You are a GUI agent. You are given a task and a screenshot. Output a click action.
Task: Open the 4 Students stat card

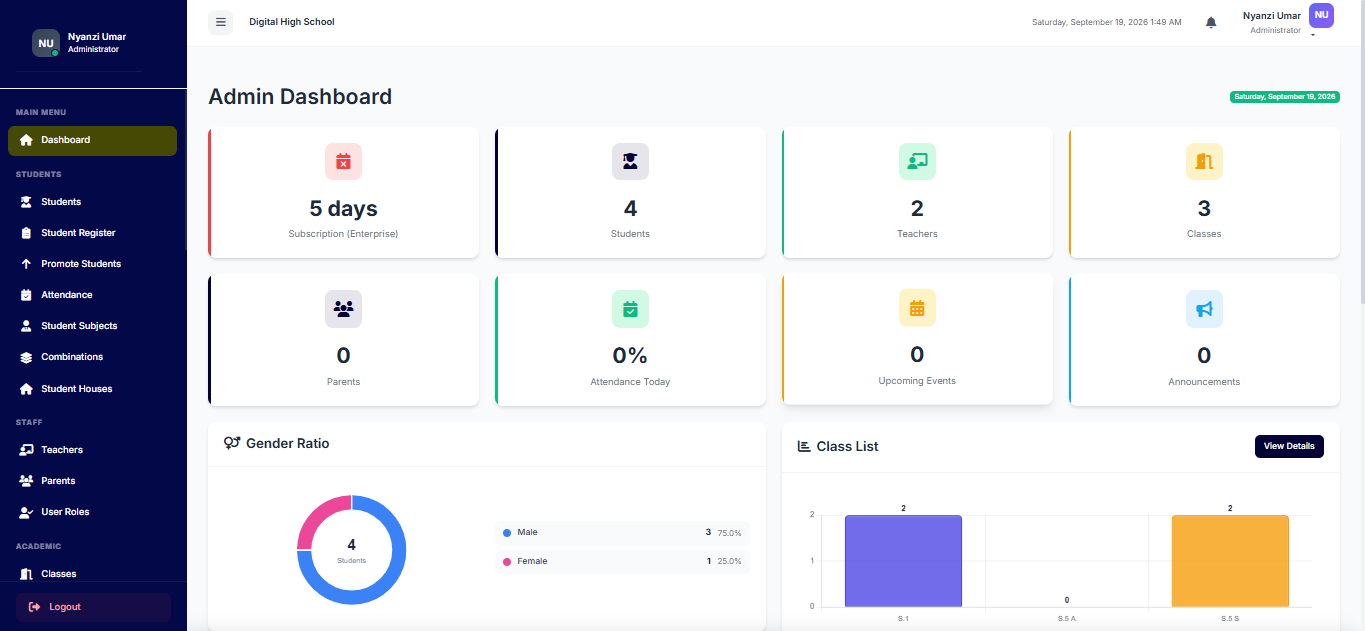click(630, 192)
